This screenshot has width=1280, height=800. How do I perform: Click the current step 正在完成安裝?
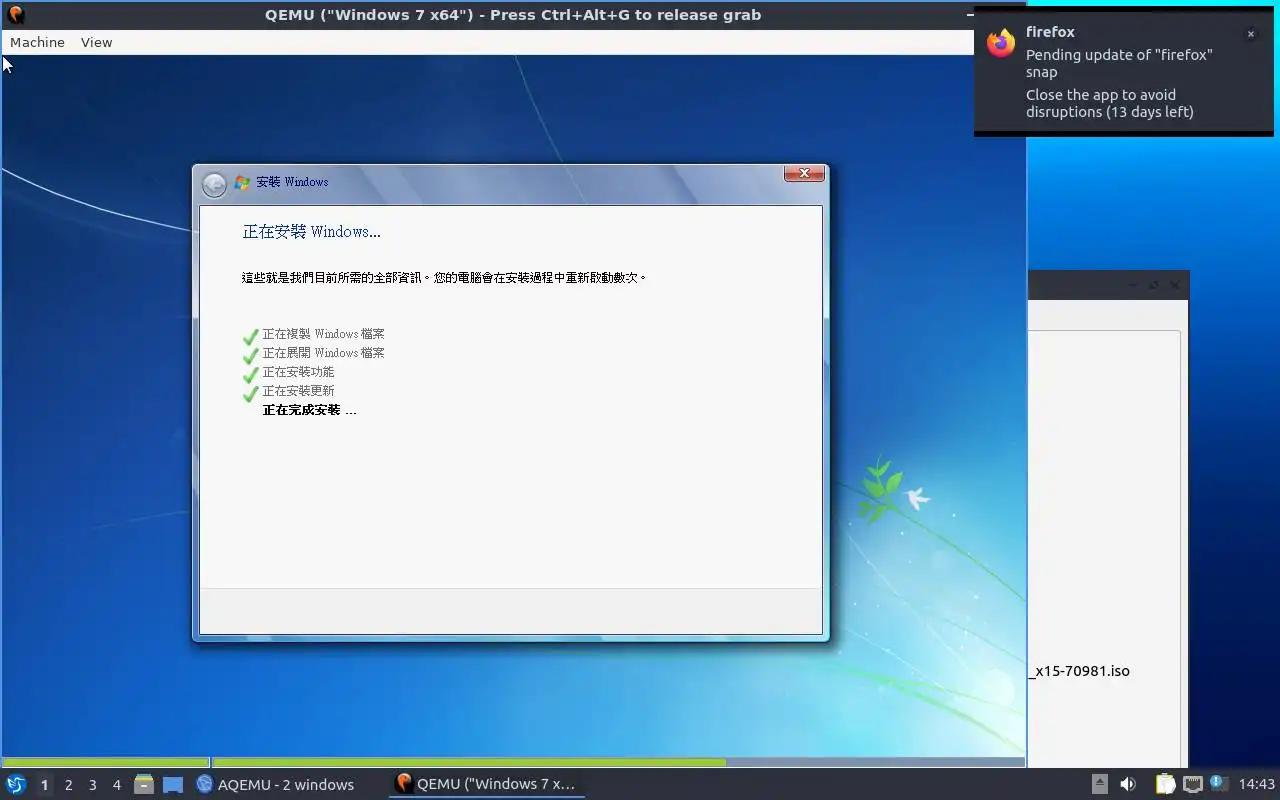pos(309,410)
